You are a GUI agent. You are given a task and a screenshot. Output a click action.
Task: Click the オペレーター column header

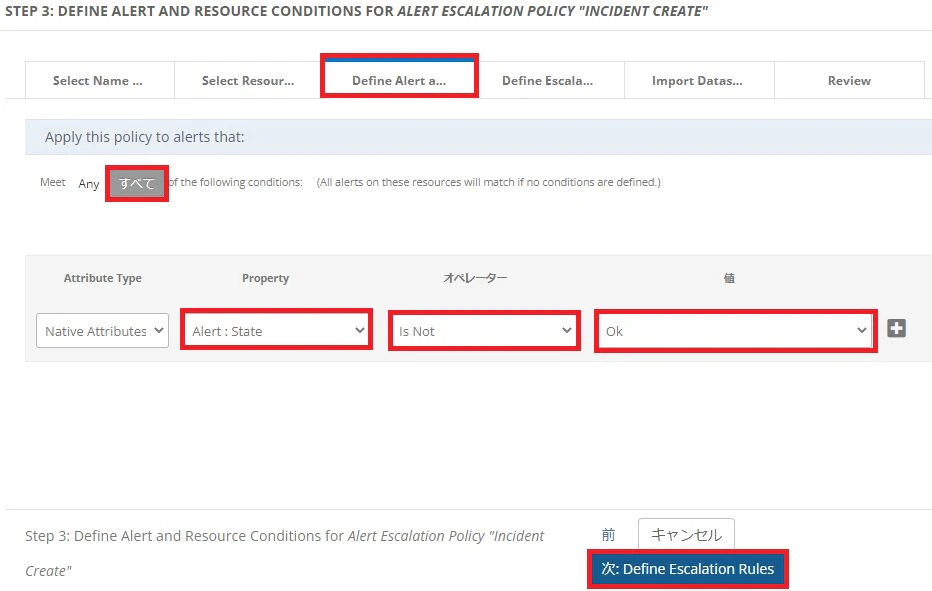pos(475,278)
